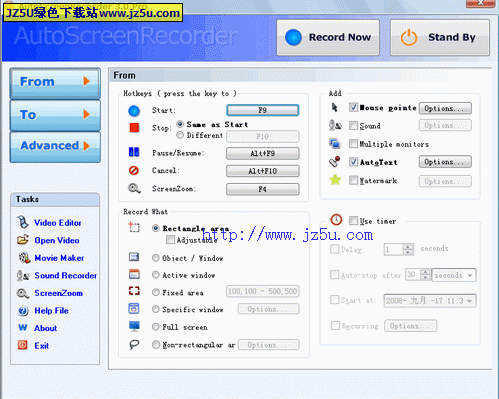Uncheck the AutoText checkbox
Viewport: 499px width, 399px height.
click(353, 162)
